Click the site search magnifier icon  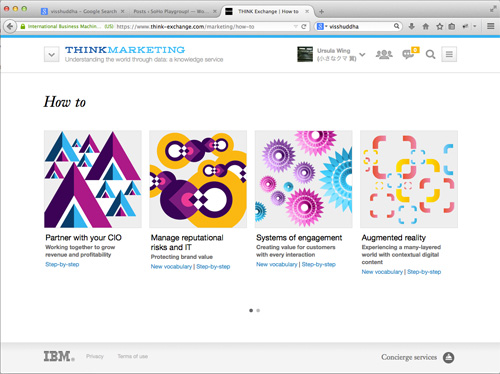[430, 54]
